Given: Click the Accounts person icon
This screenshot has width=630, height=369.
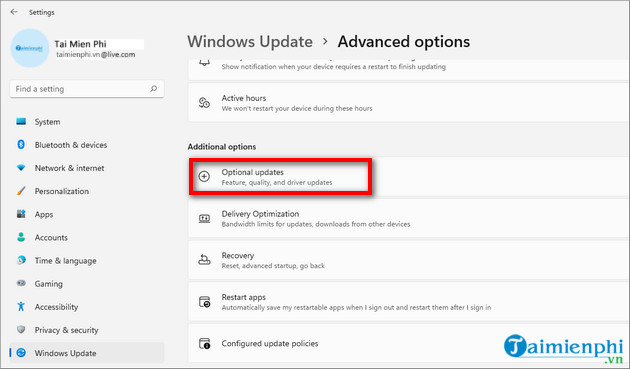Looking at the screenshot, I should point(21,237).
